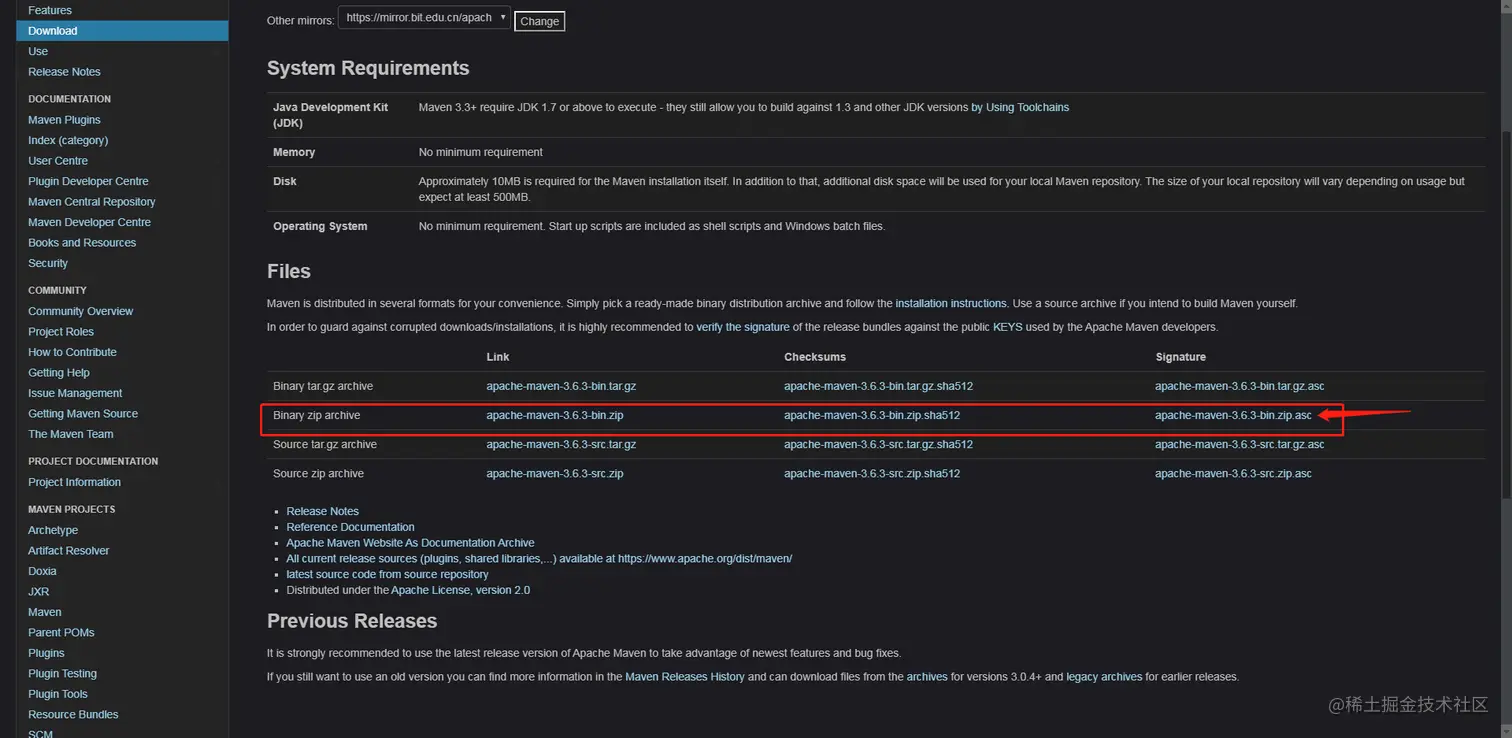Open Apache Maven Website Documentation Archive link
1512x738 pixels.
[410, 543]
